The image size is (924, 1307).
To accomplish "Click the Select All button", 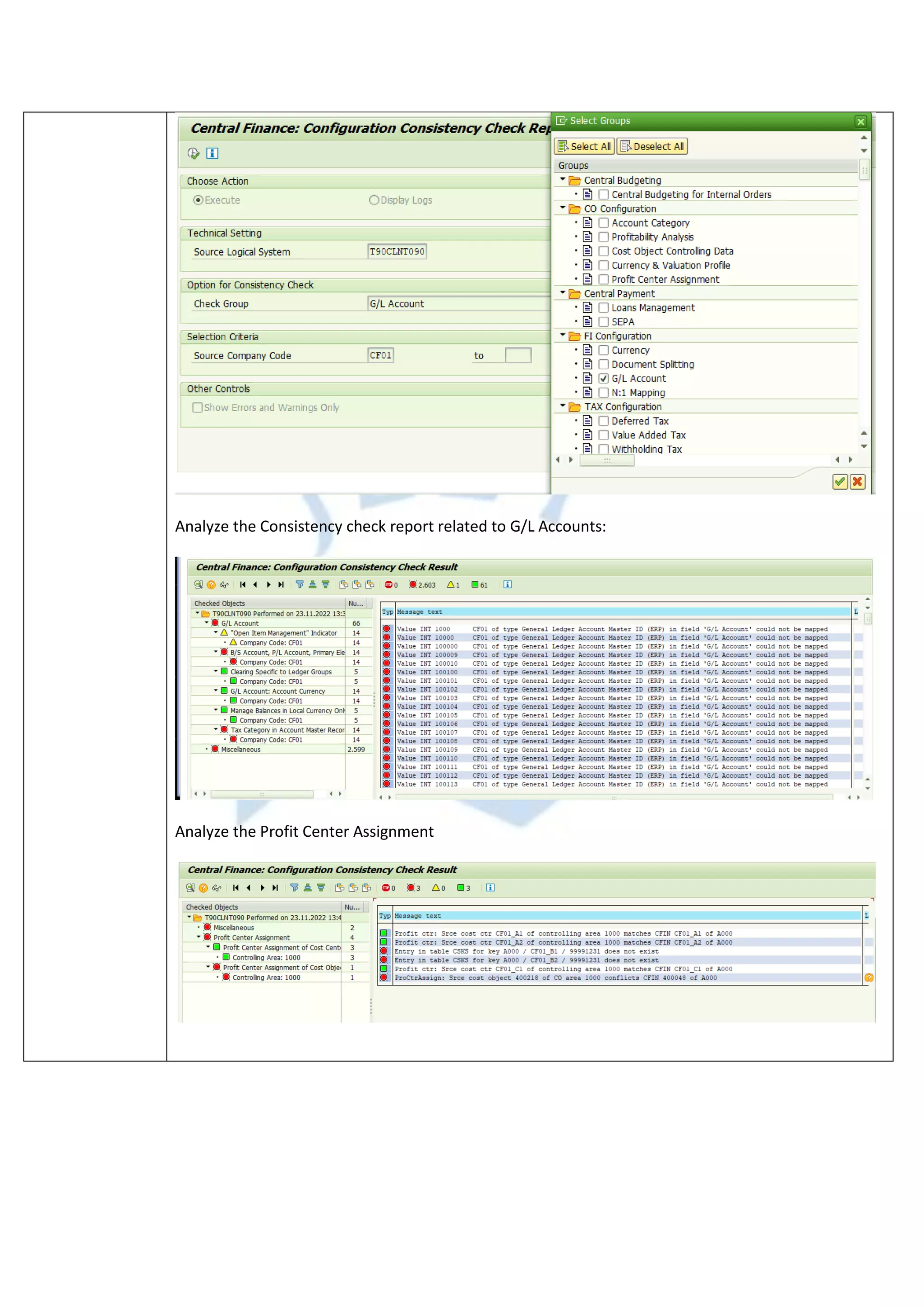I will click(x=584, y=146).
